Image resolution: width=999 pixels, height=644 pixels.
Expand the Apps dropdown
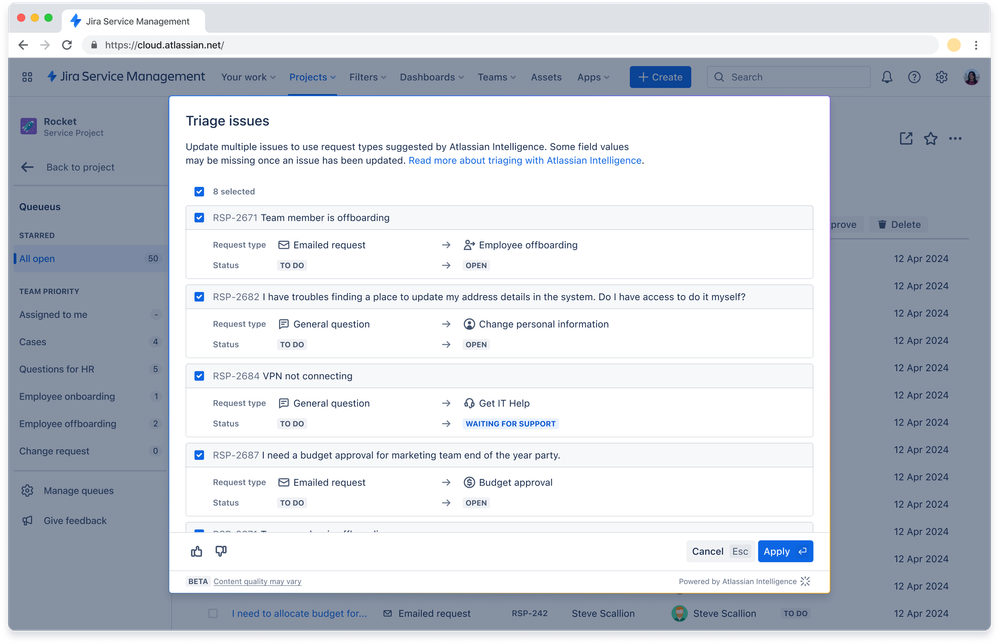(593, 77)
